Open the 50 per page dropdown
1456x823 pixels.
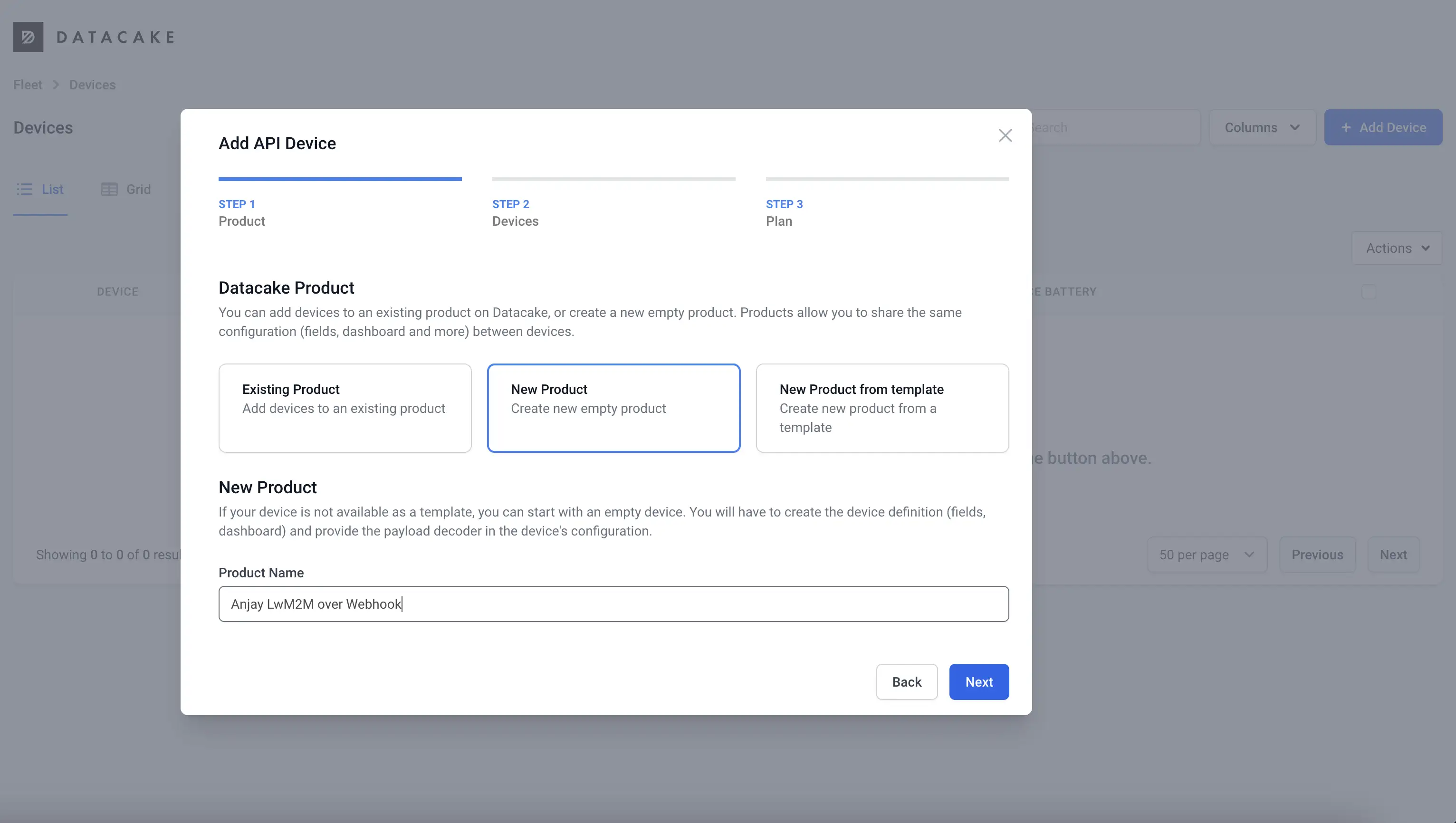[x=1207, y=555]
